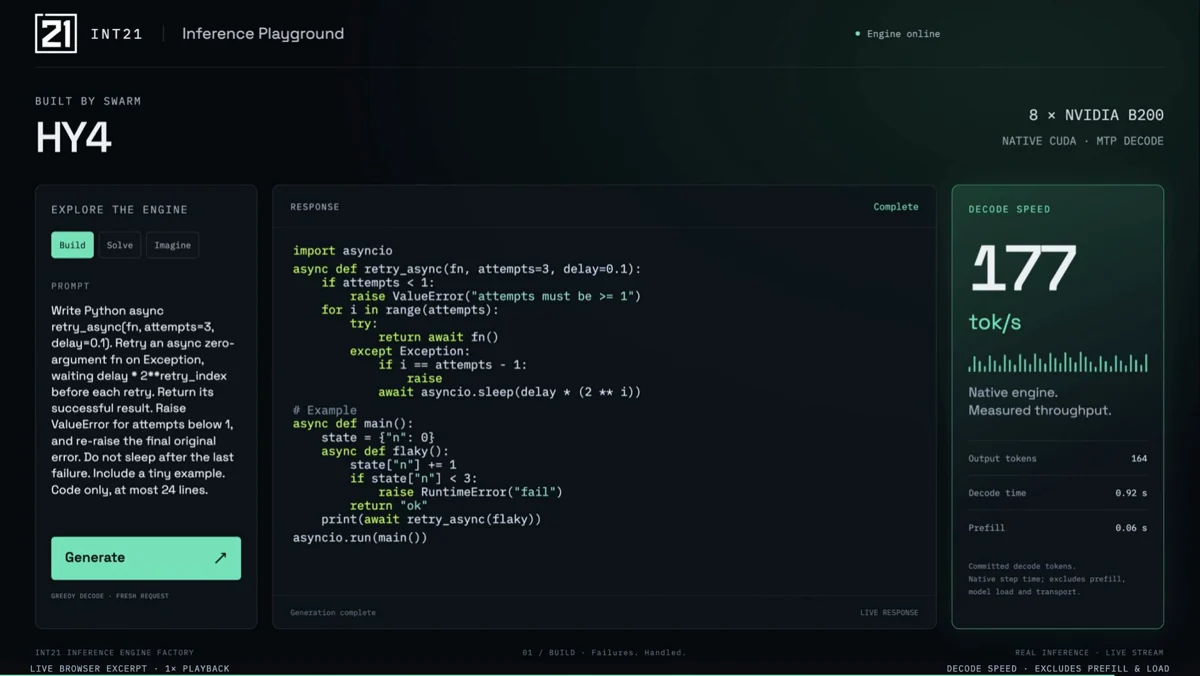Click the Decode time label
The width and height of the screenshot is (1200, 676).
[x=997, y=493]
